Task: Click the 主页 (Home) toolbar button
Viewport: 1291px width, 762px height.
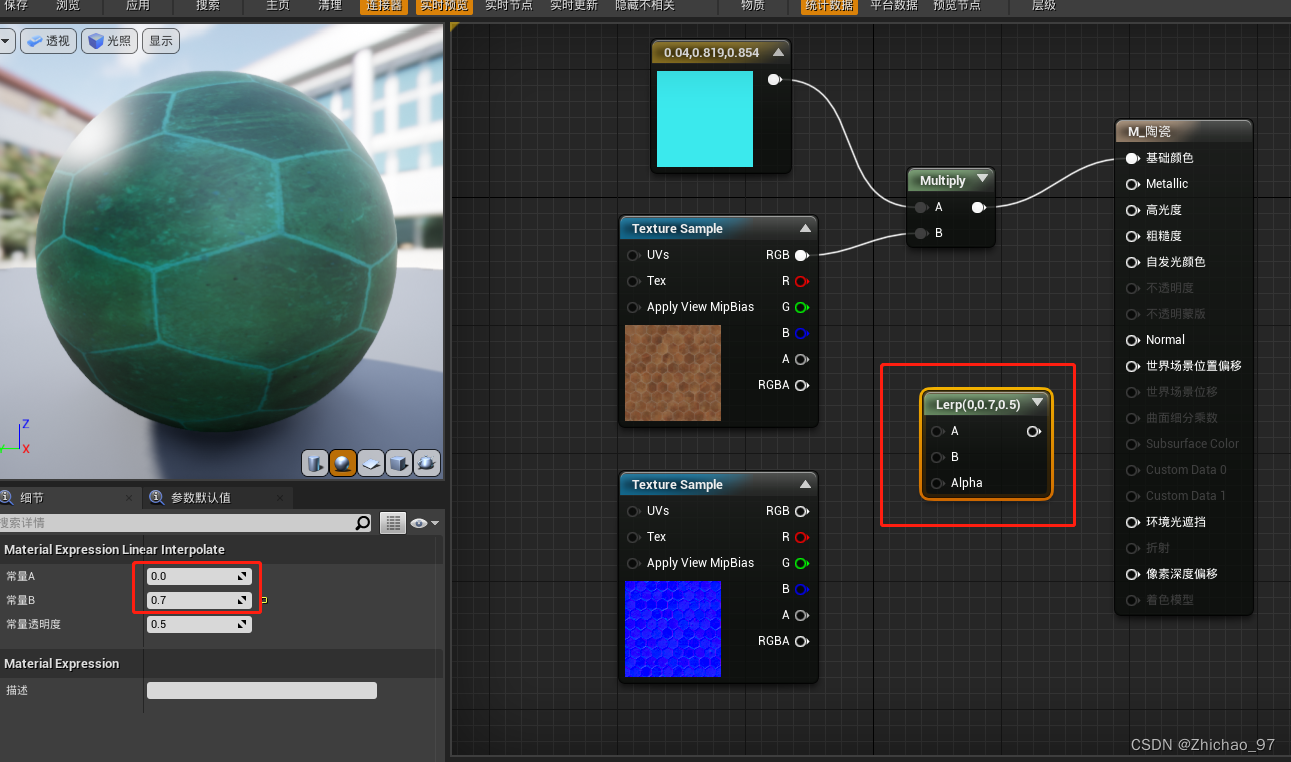Action: [276, 7]
